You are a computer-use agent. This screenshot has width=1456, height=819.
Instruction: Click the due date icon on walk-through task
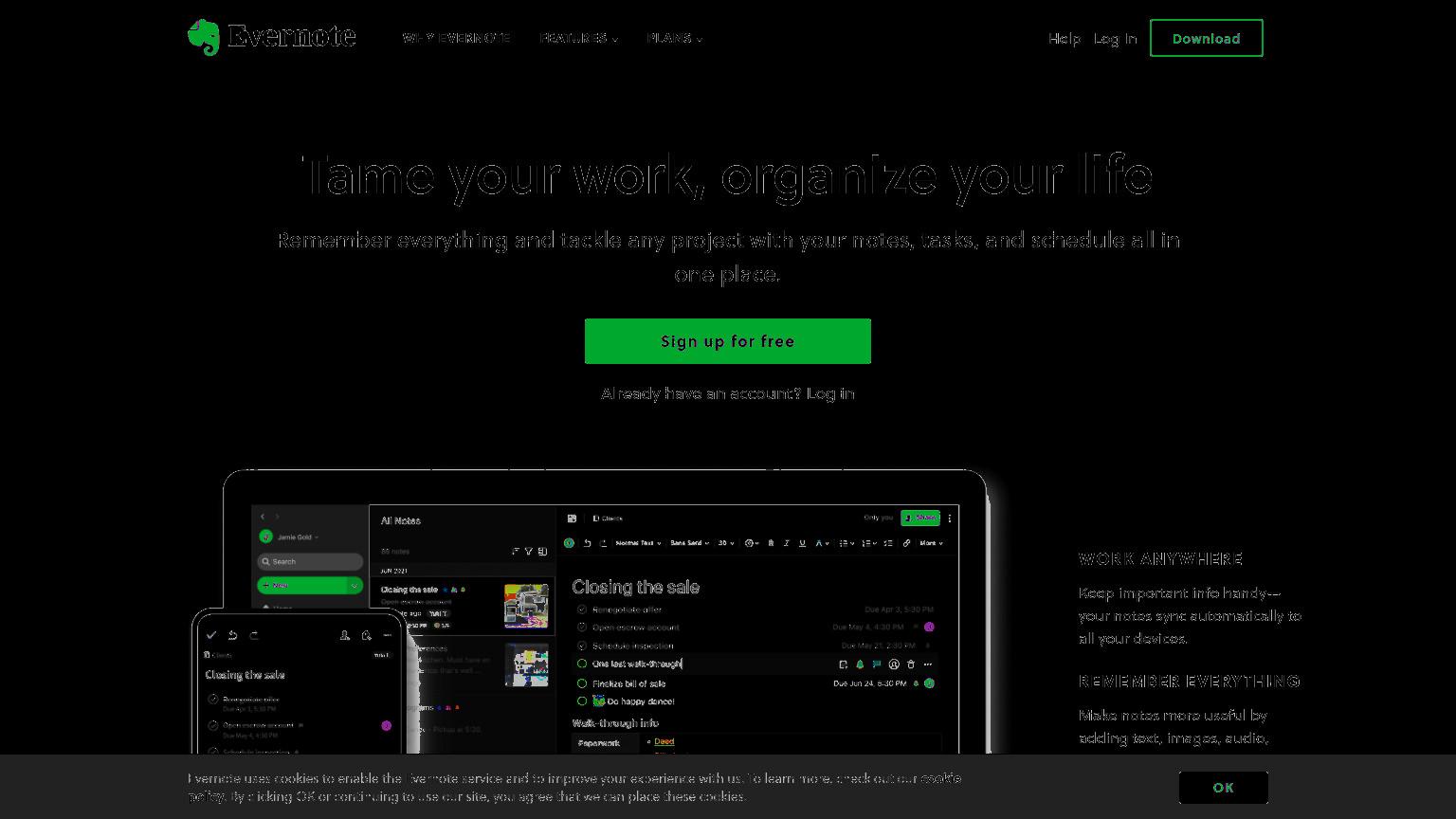843,664
